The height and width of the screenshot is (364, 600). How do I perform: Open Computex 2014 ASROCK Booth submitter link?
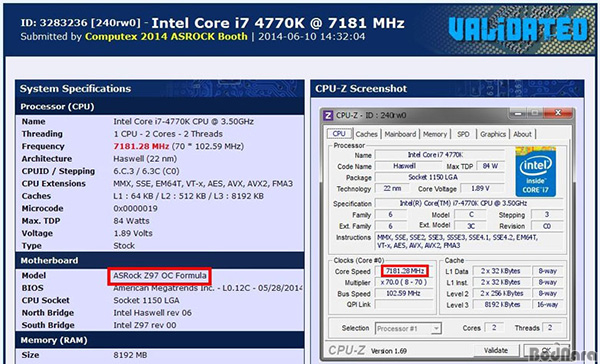click(166, 36)
